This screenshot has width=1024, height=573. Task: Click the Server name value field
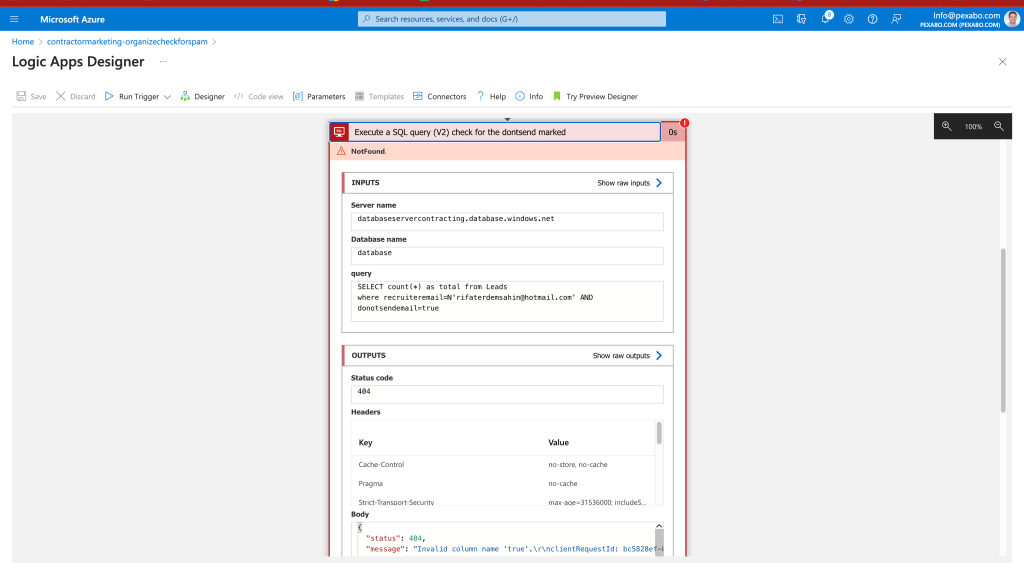tap(507, 221)
